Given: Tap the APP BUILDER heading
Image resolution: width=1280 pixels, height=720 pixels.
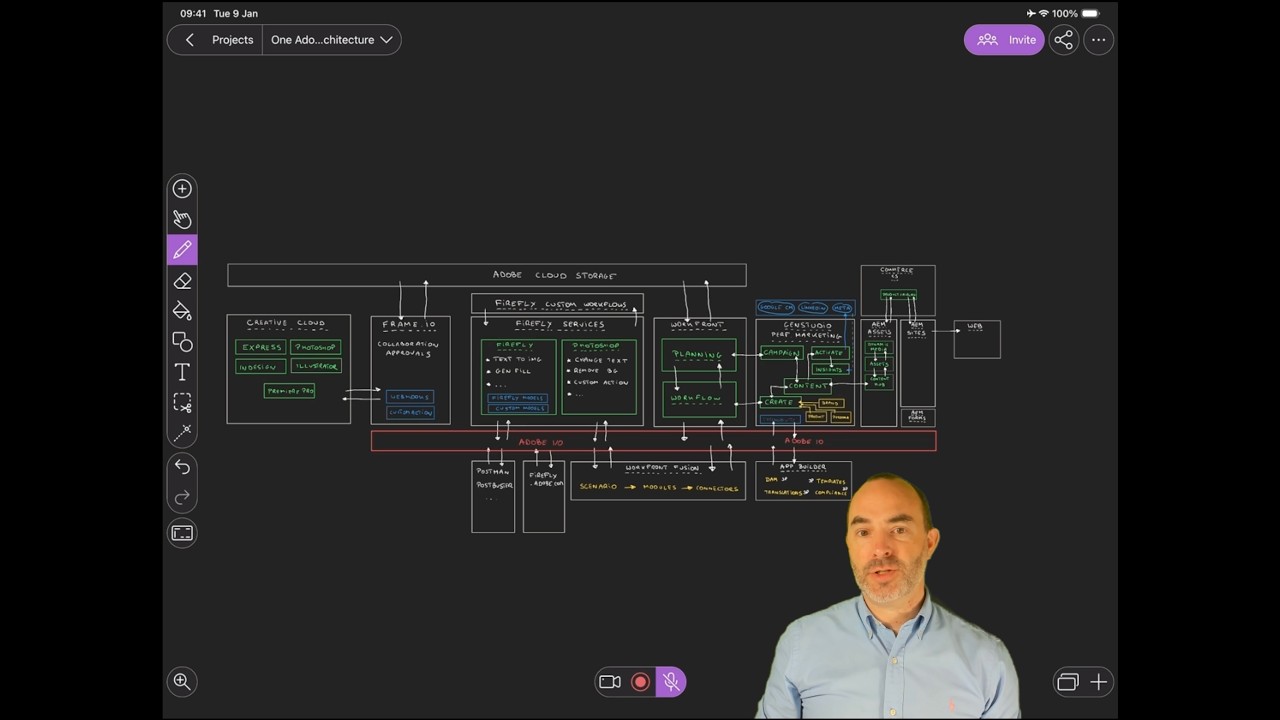Looking at the screenshot, I should [x=803, y=467].
